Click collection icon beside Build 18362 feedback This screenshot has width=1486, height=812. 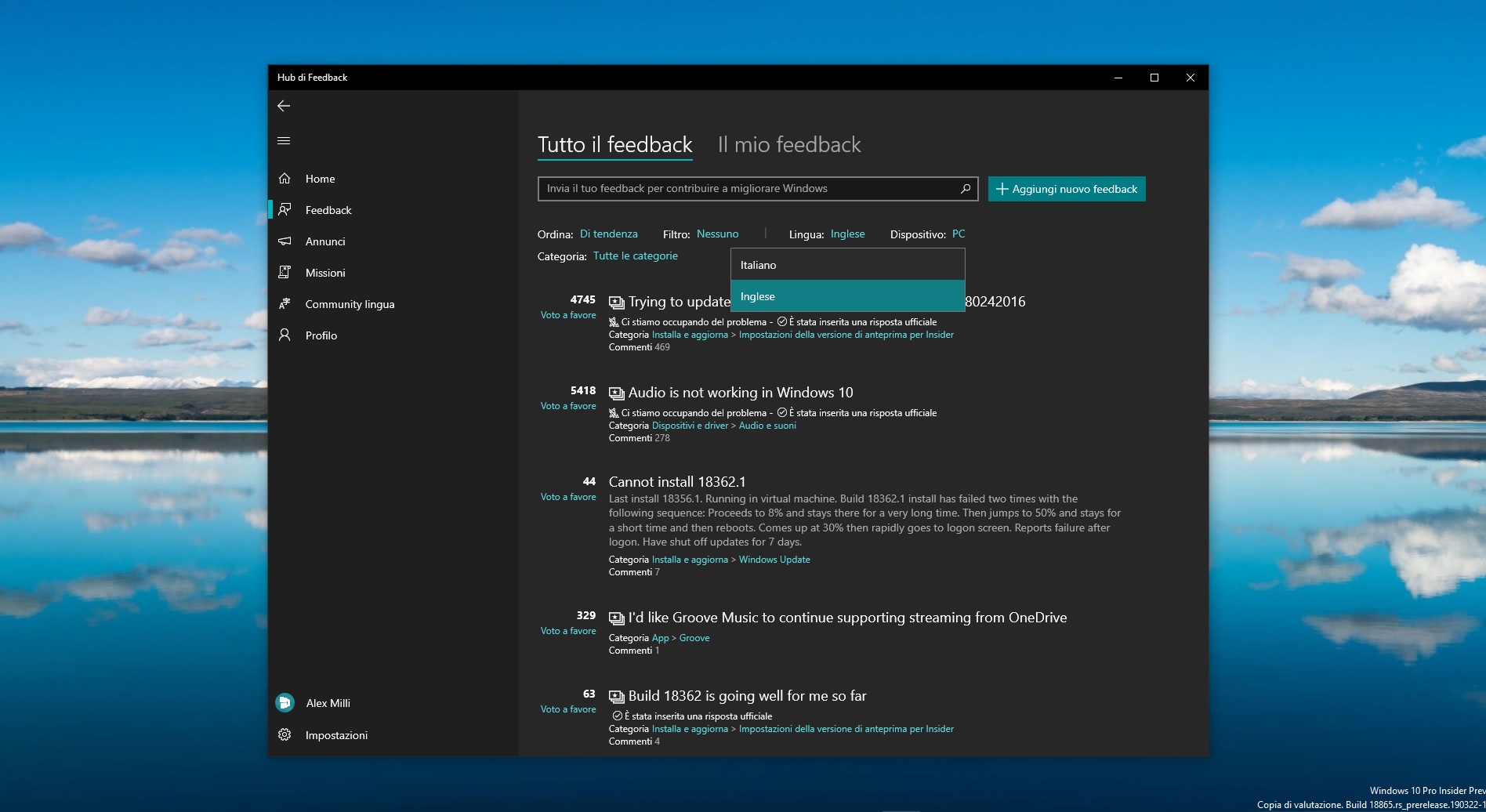click(x=617, y=697)
